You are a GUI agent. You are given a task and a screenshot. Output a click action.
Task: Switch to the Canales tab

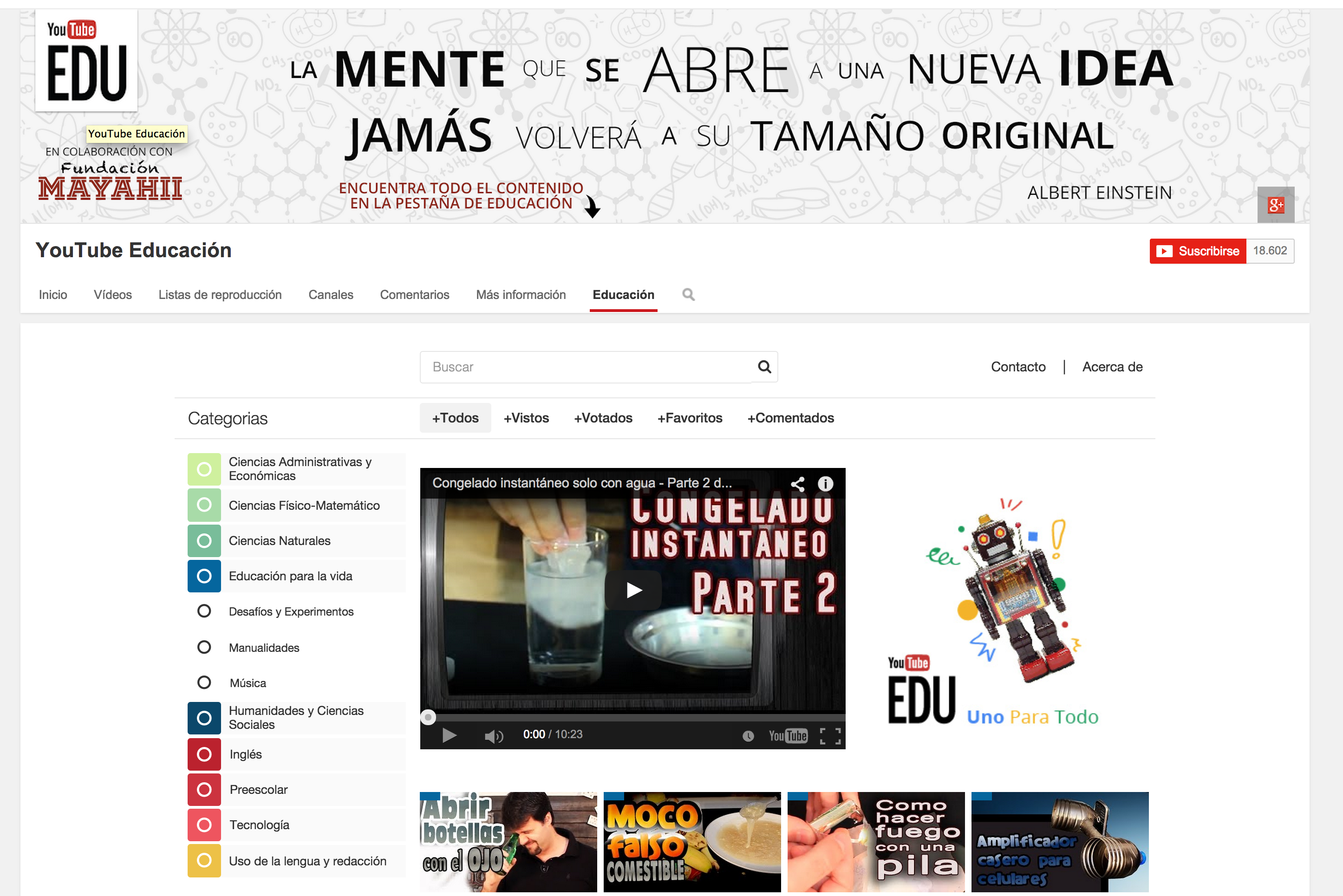331,295
